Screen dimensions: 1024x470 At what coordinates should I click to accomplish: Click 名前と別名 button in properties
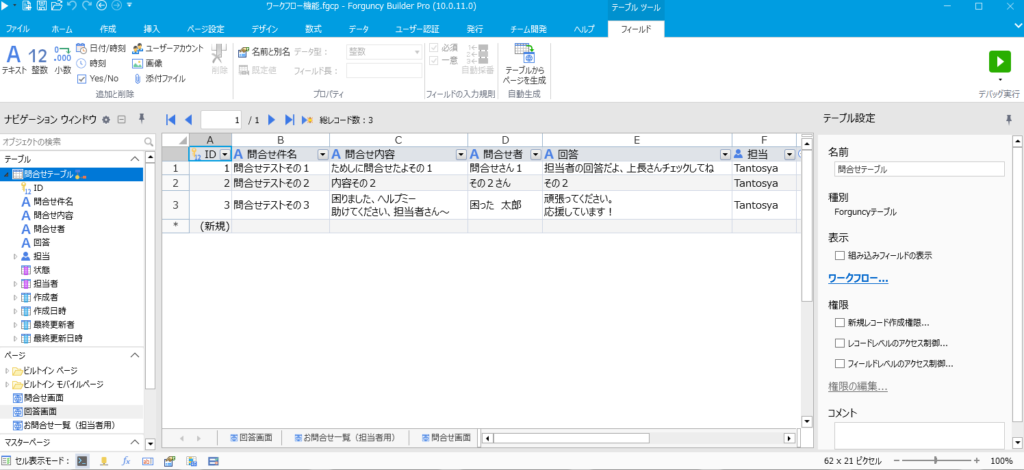(x=264, y=52)
